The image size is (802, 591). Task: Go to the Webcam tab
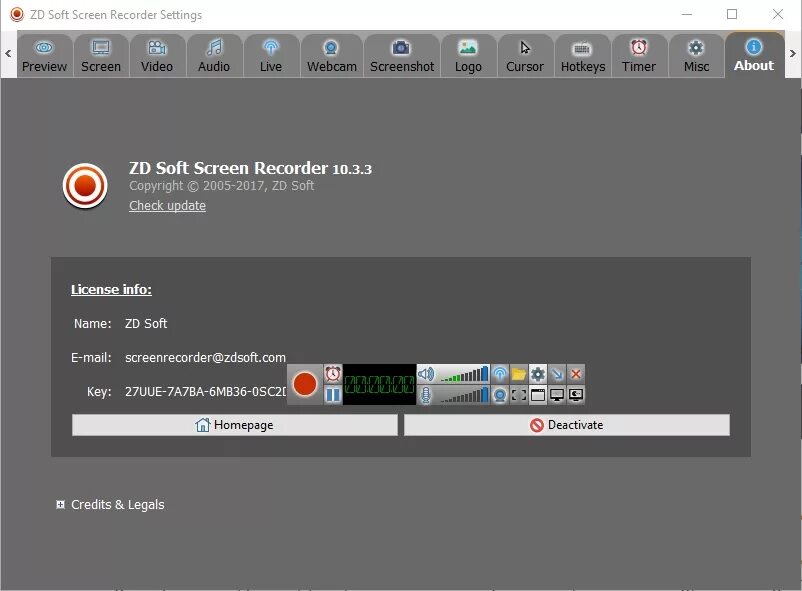pos(331,56)
